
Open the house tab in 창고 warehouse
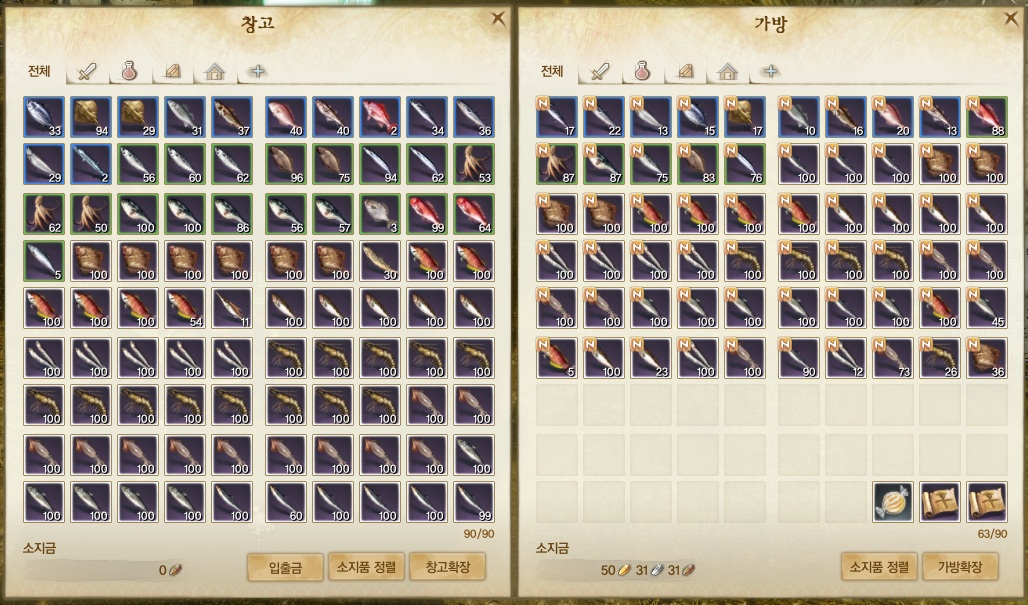[214, 71]
